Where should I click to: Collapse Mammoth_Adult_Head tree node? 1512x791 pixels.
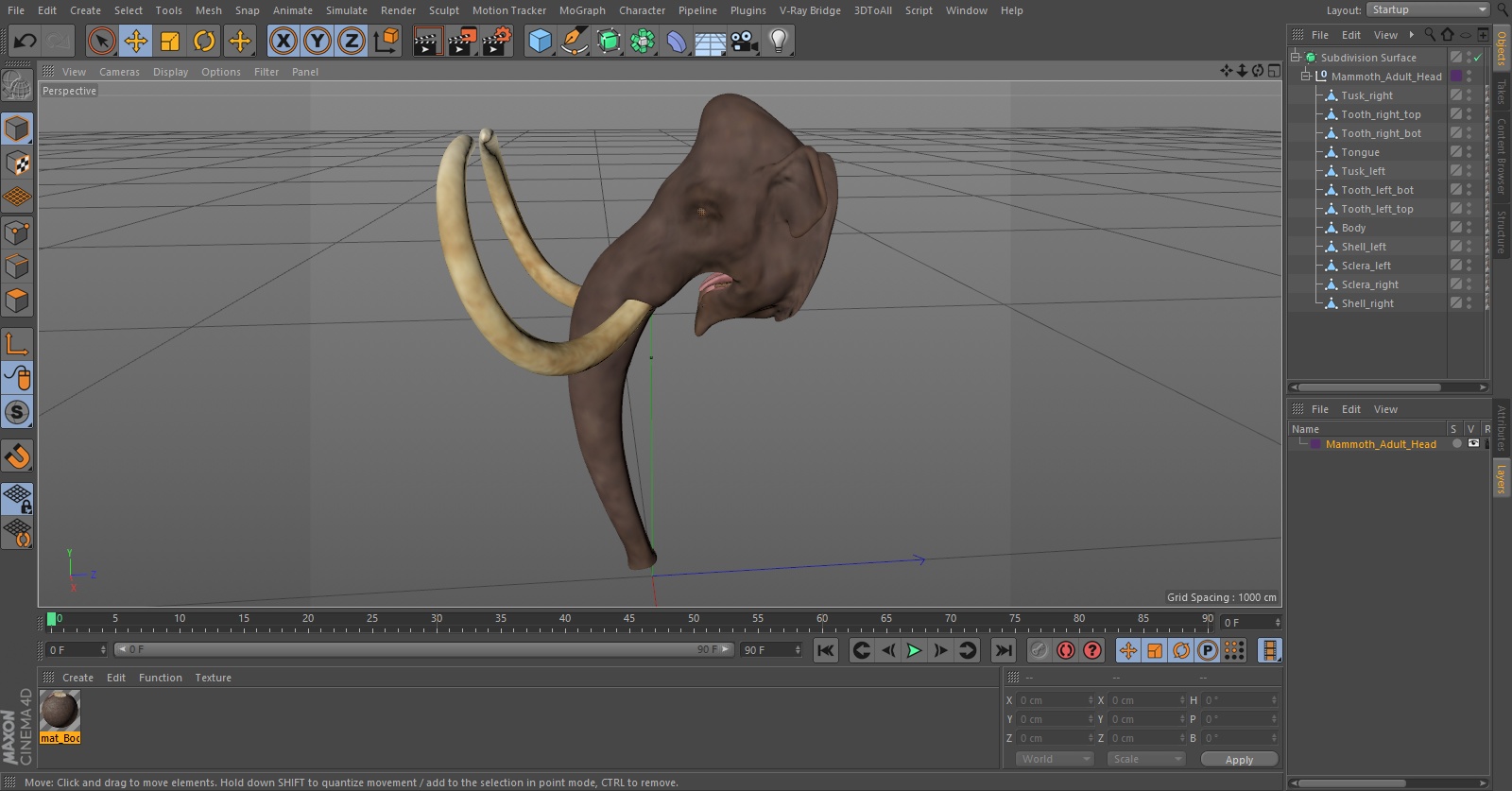click(x=1306, y=77)
